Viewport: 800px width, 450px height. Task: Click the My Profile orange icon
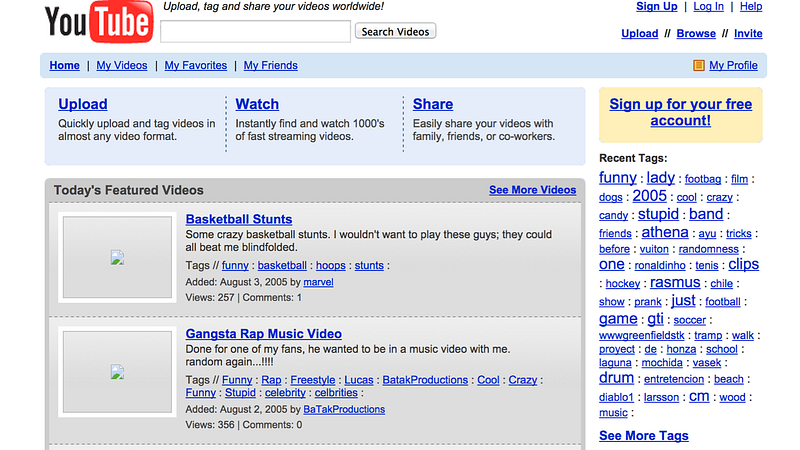point(698,65)
